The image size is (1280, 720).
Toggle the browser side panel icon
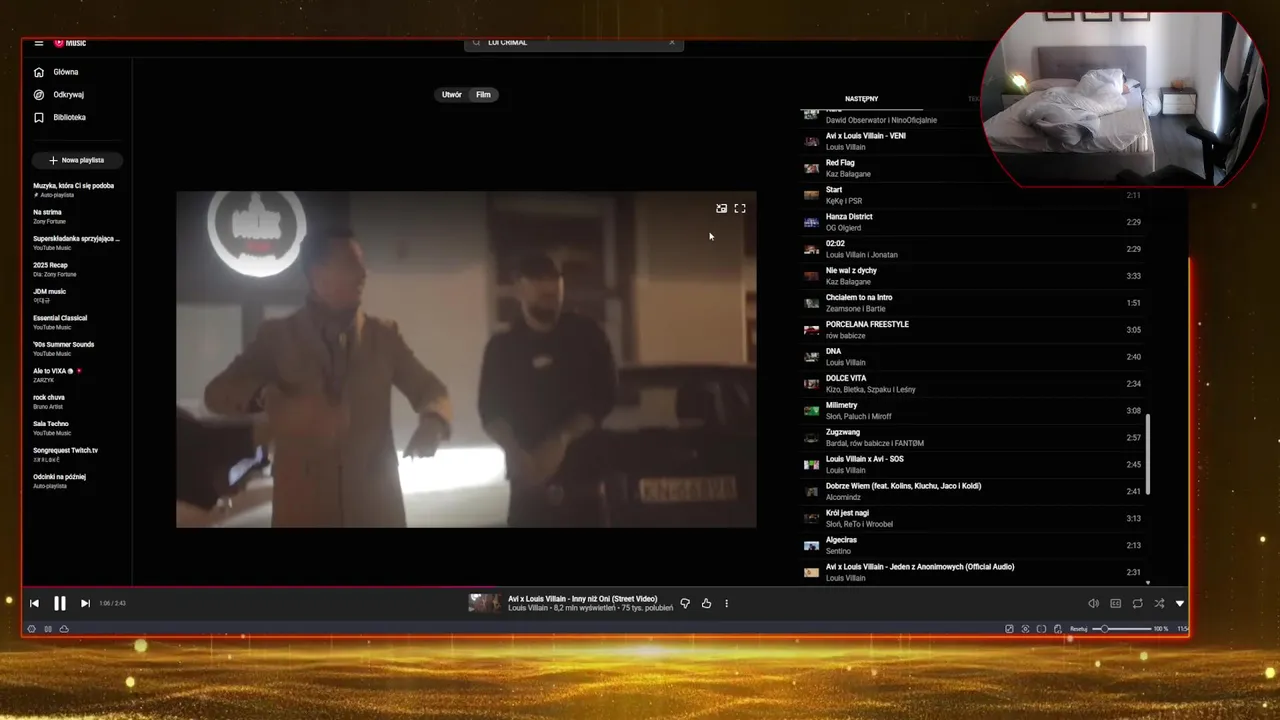[x=48, y=629]
